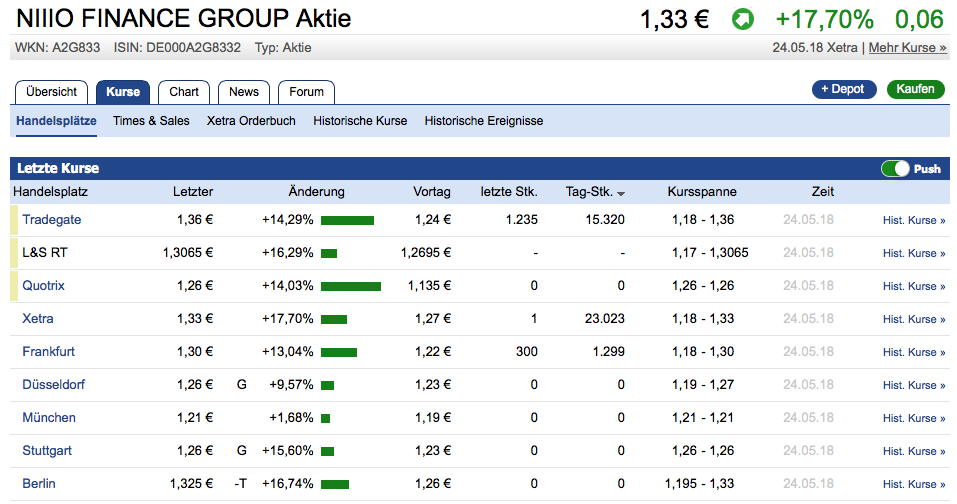Open Xetra Orderbuch submenu
957x504 pixels.
pos(251,121)
